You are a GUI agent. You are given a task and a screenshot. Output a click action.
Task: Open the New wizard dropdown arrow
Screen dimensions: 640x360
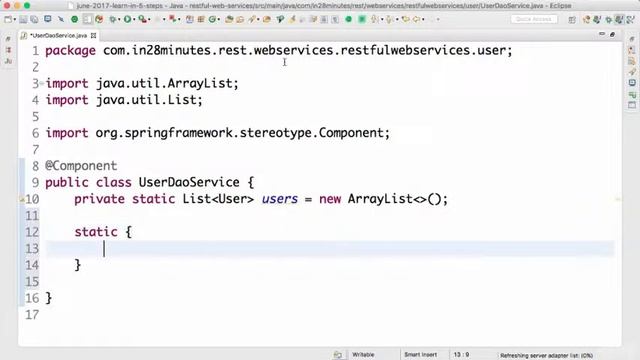(15, 19)
